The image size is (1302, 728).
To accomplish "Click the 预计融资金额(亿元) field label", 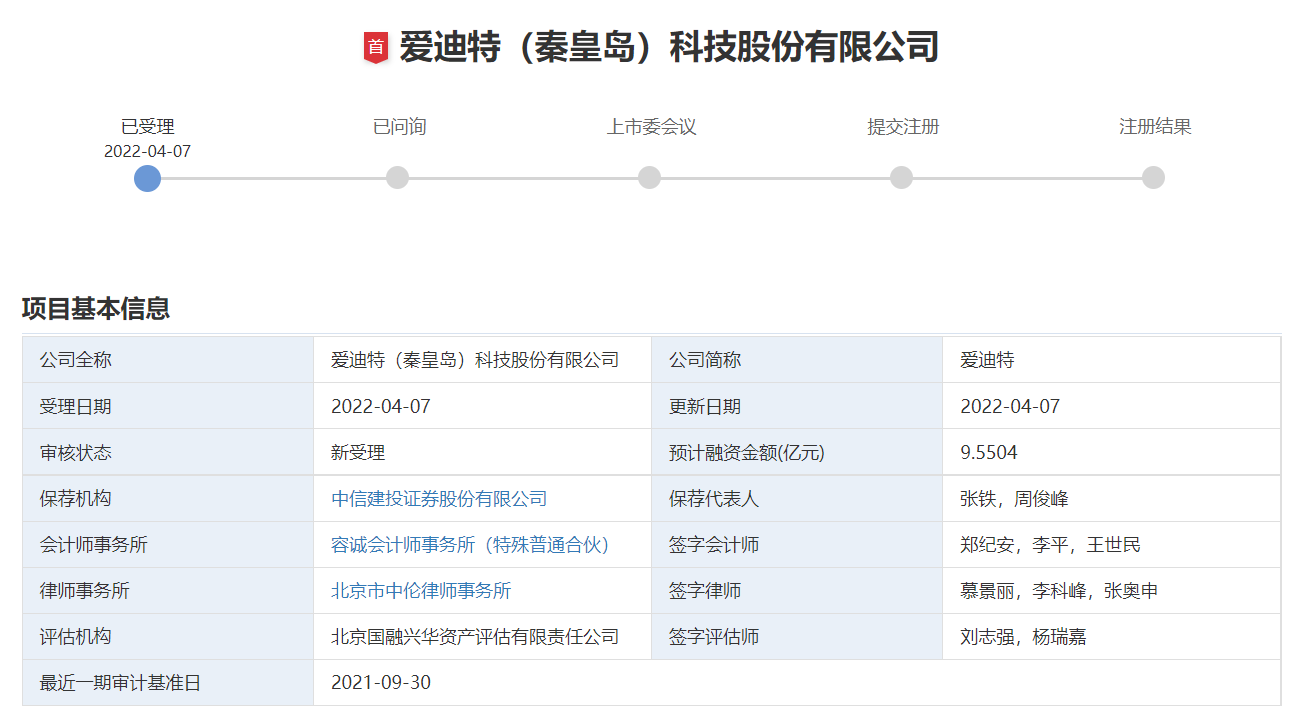I will pos(747,453).
